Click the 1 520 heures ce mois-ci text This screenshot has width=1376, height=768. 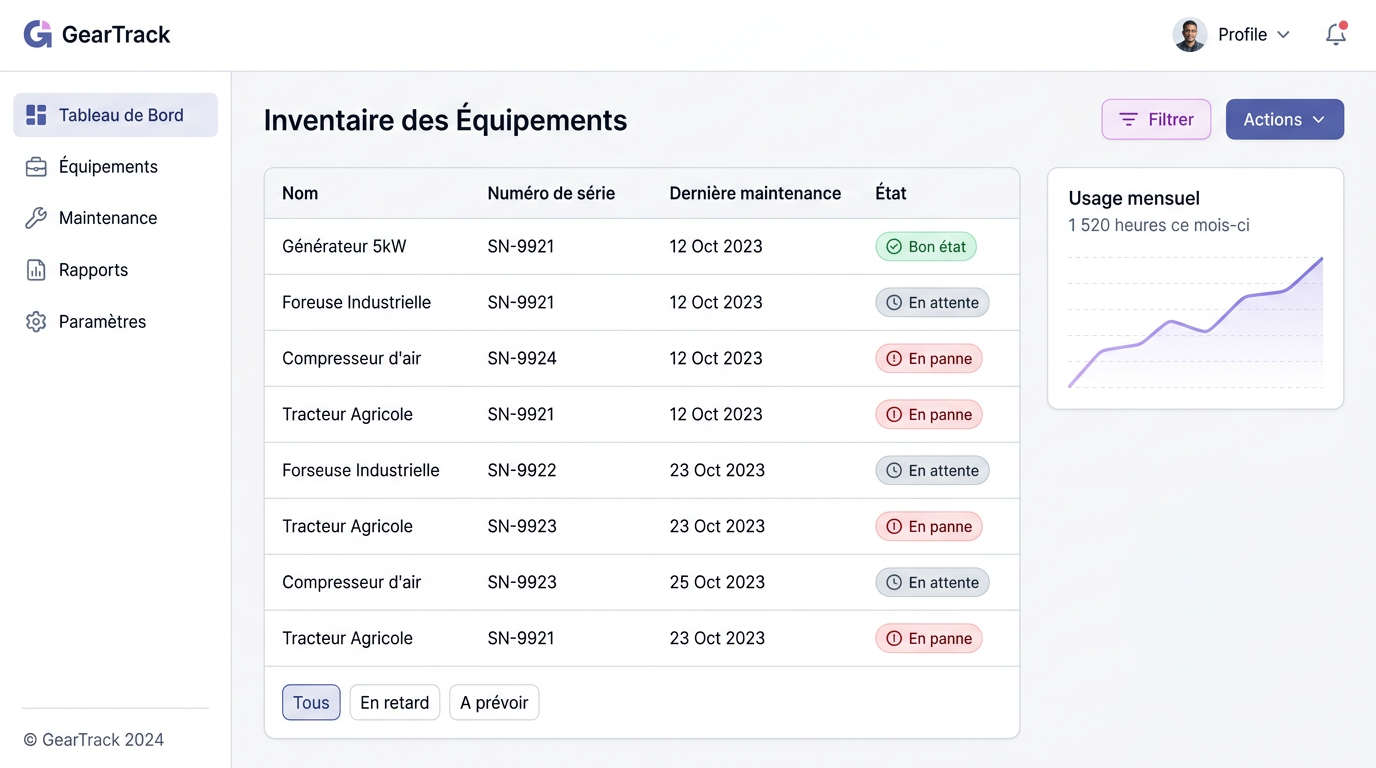[1159, 226]
